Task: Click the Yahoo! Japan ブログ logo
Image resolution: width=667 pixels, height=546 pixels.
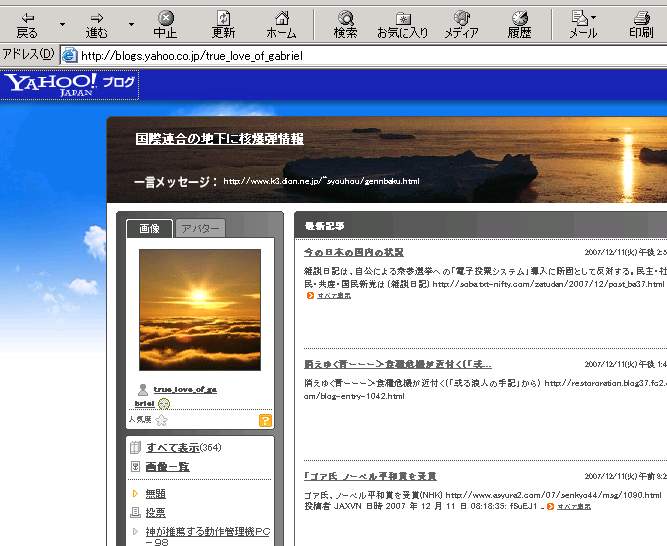Action: tap(70, 85)
